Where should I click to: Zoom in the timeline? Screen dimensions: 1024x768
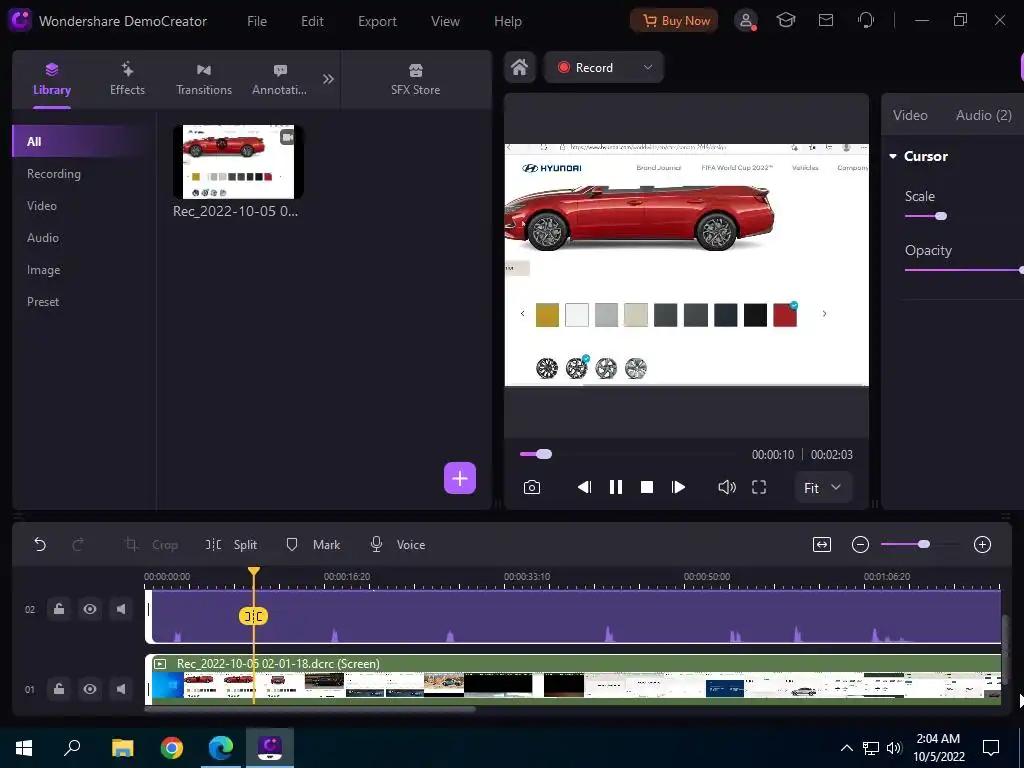coord(982,544)
